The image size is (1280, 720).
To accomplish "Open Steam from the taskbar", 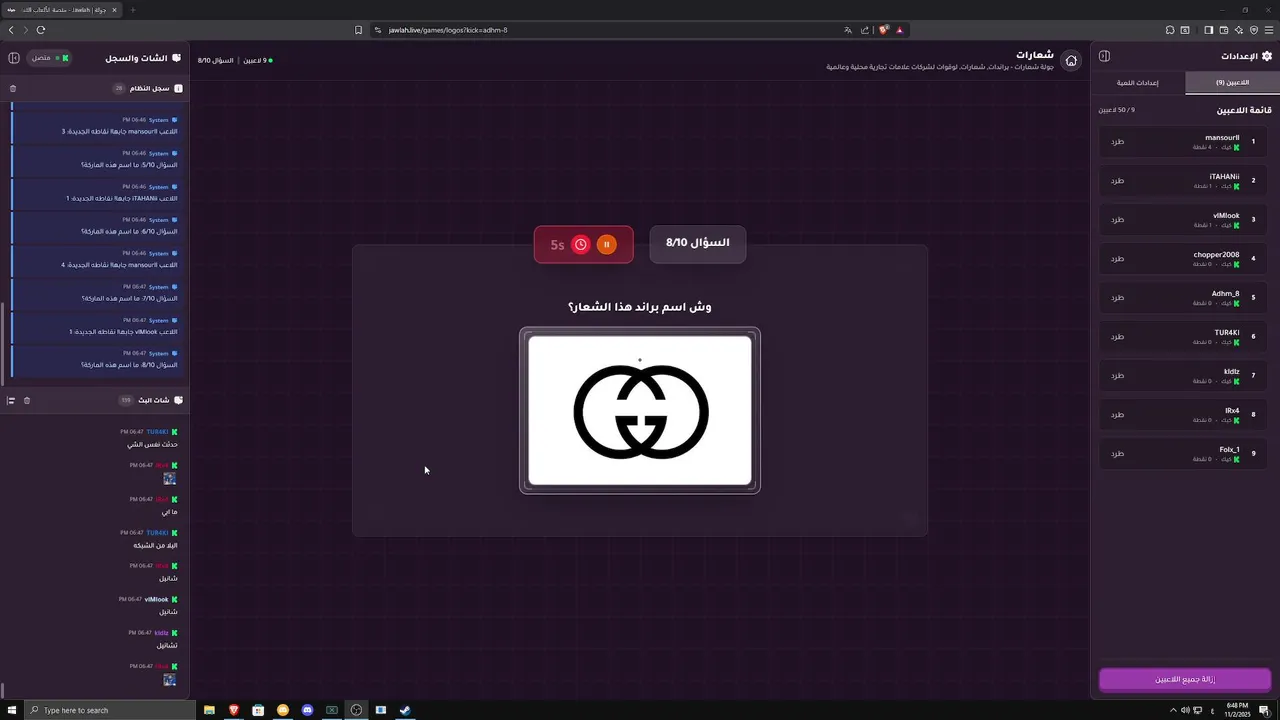I will pos(405,710).
